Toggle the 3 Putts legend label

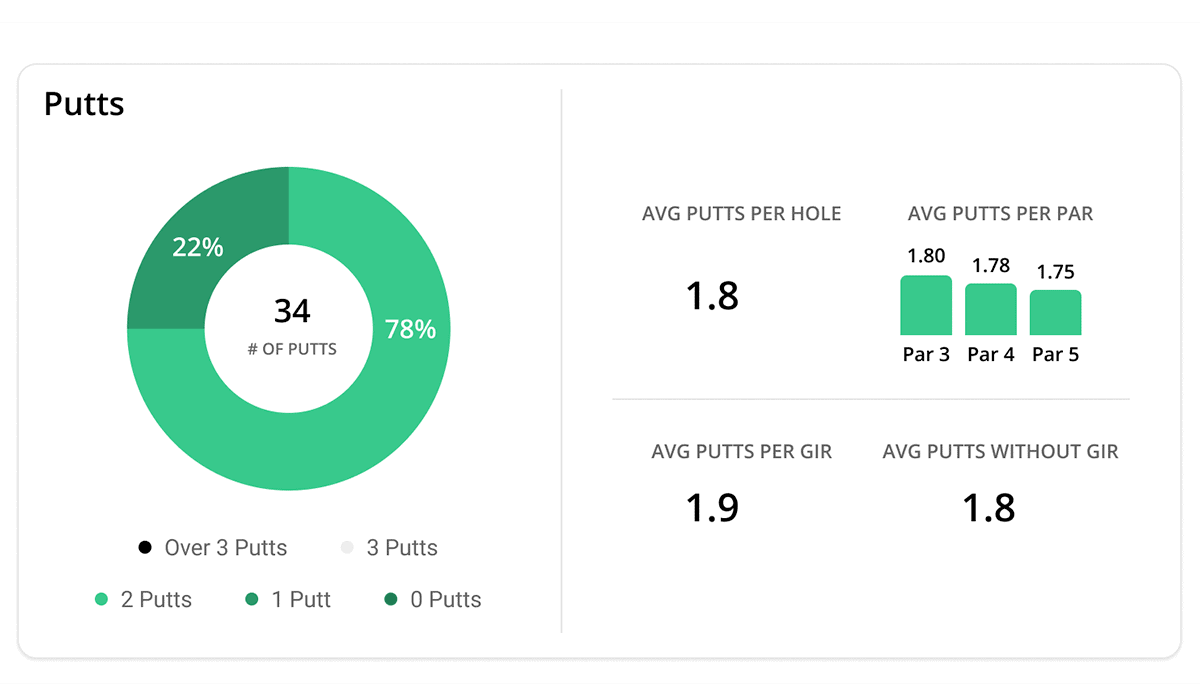click(x=402, y=548)
